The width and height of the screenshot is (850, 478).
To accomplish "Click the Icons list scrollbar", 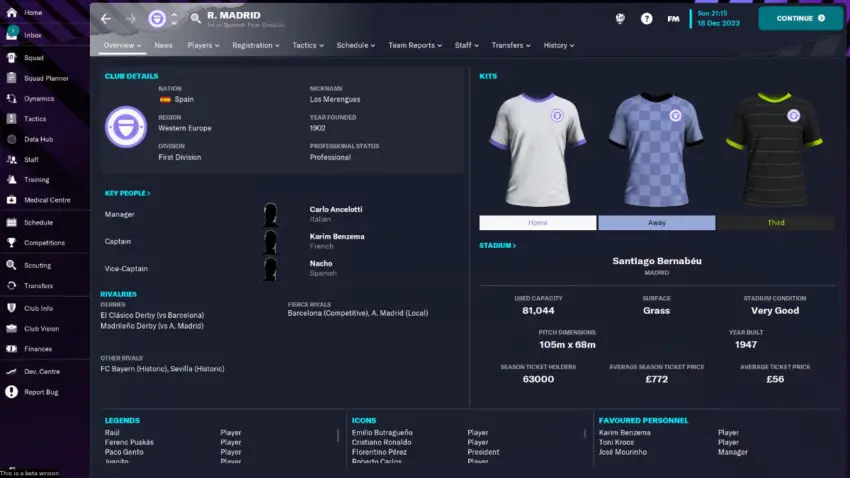I will [x=585, y=434].
